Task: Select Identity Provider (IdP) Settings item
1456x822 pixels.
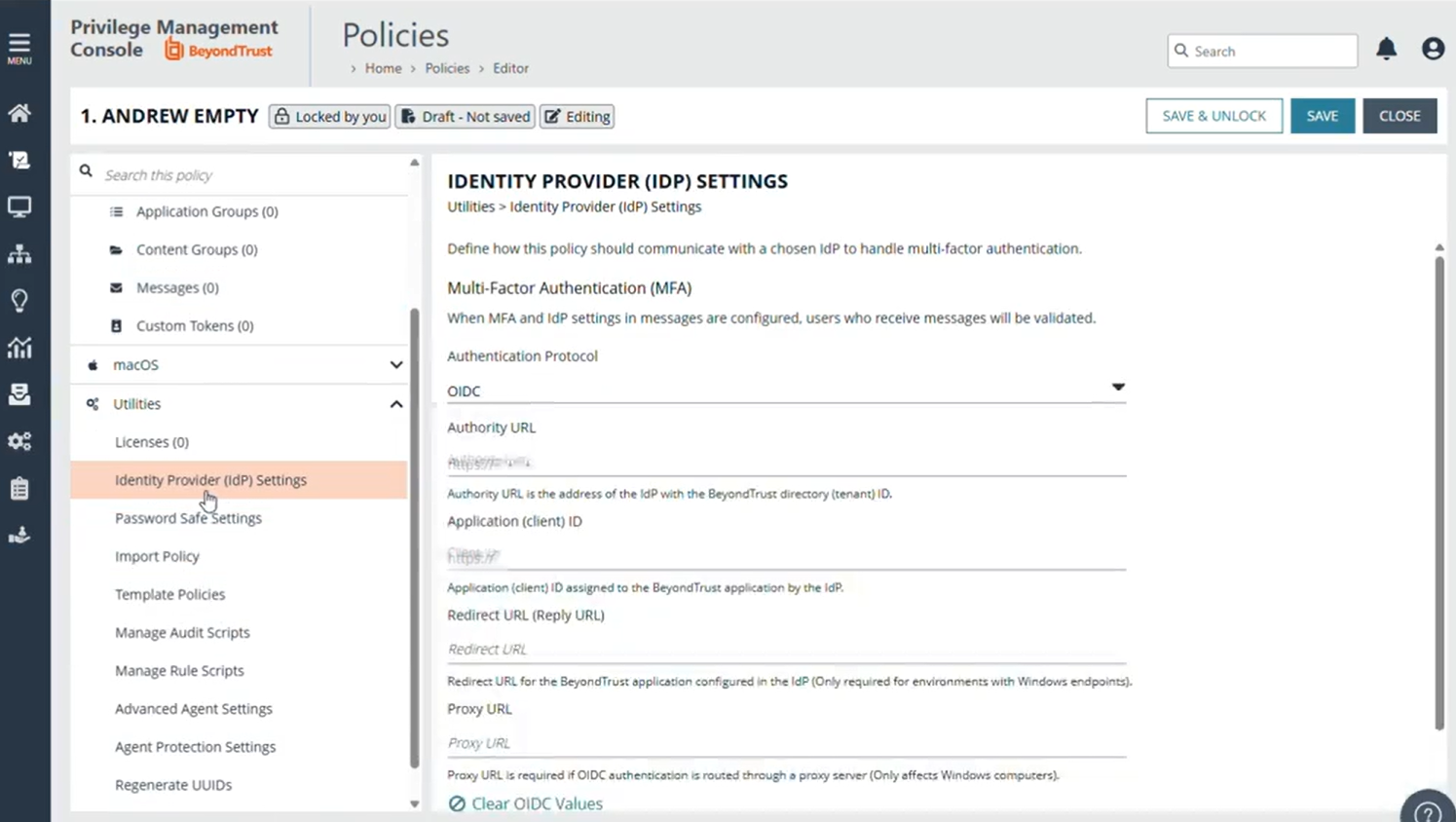Action: click(x=239, y=480)
